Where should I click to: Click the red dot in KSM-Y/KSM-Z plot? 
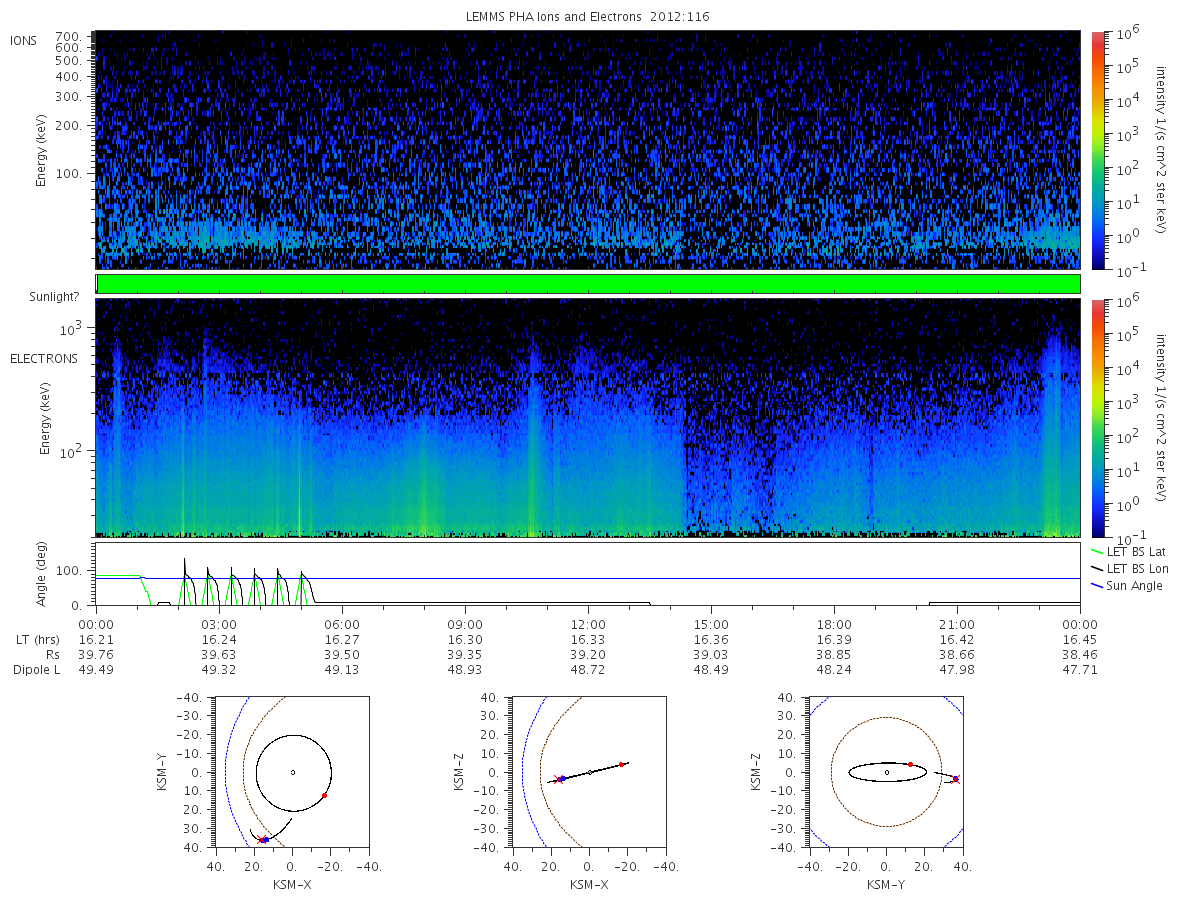[910, 764]
